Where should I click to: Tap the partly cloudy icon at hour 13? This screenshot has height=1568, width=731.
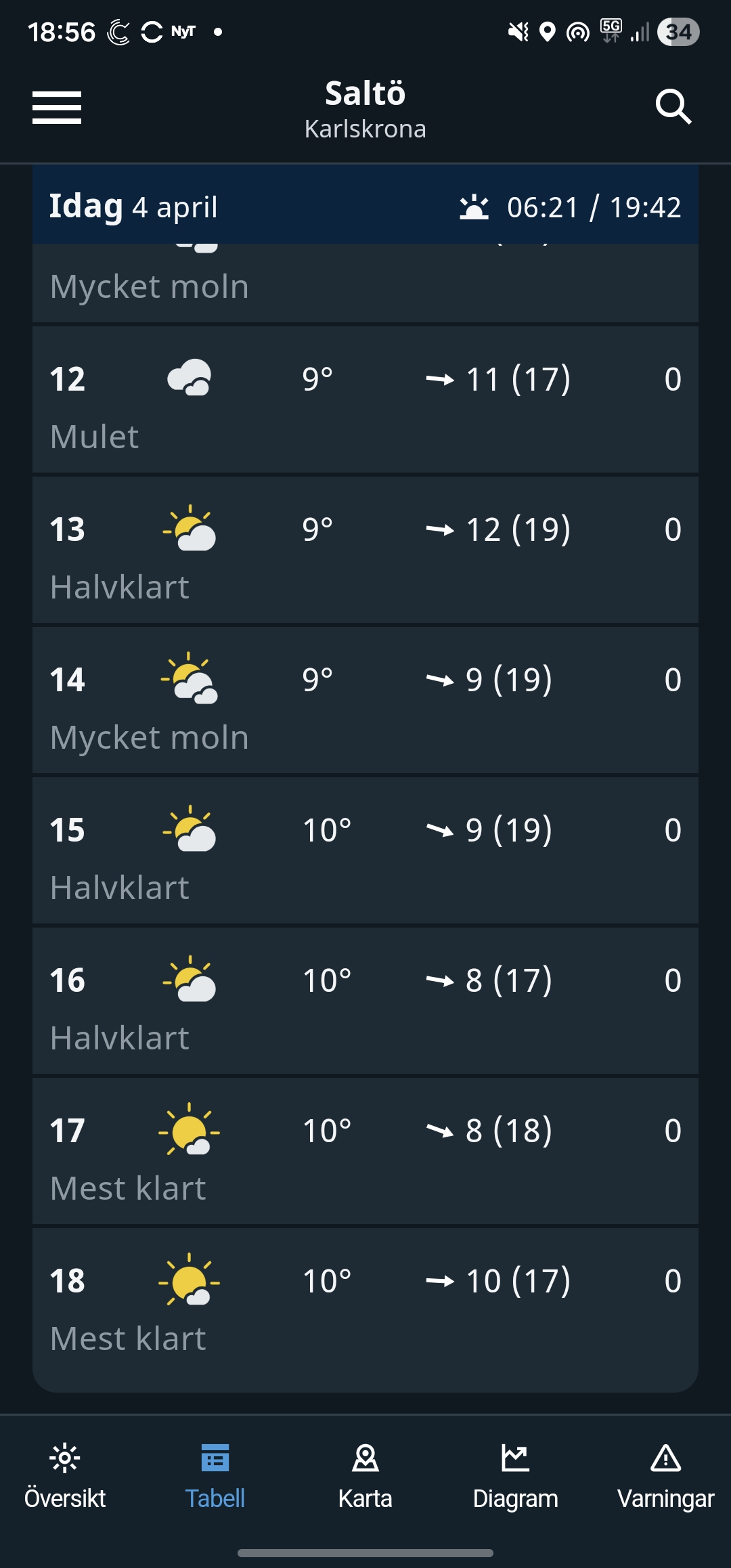point(190,528)
